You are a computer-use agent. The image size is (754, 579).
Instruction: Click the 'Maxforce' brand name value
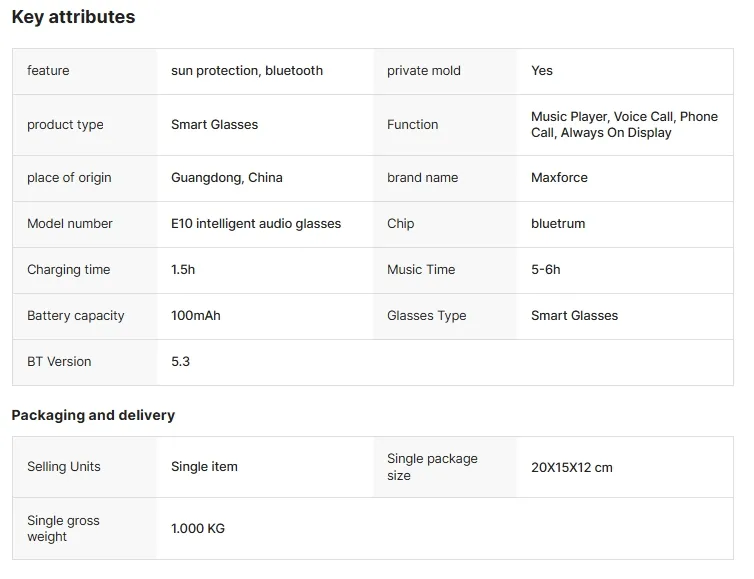559,178
